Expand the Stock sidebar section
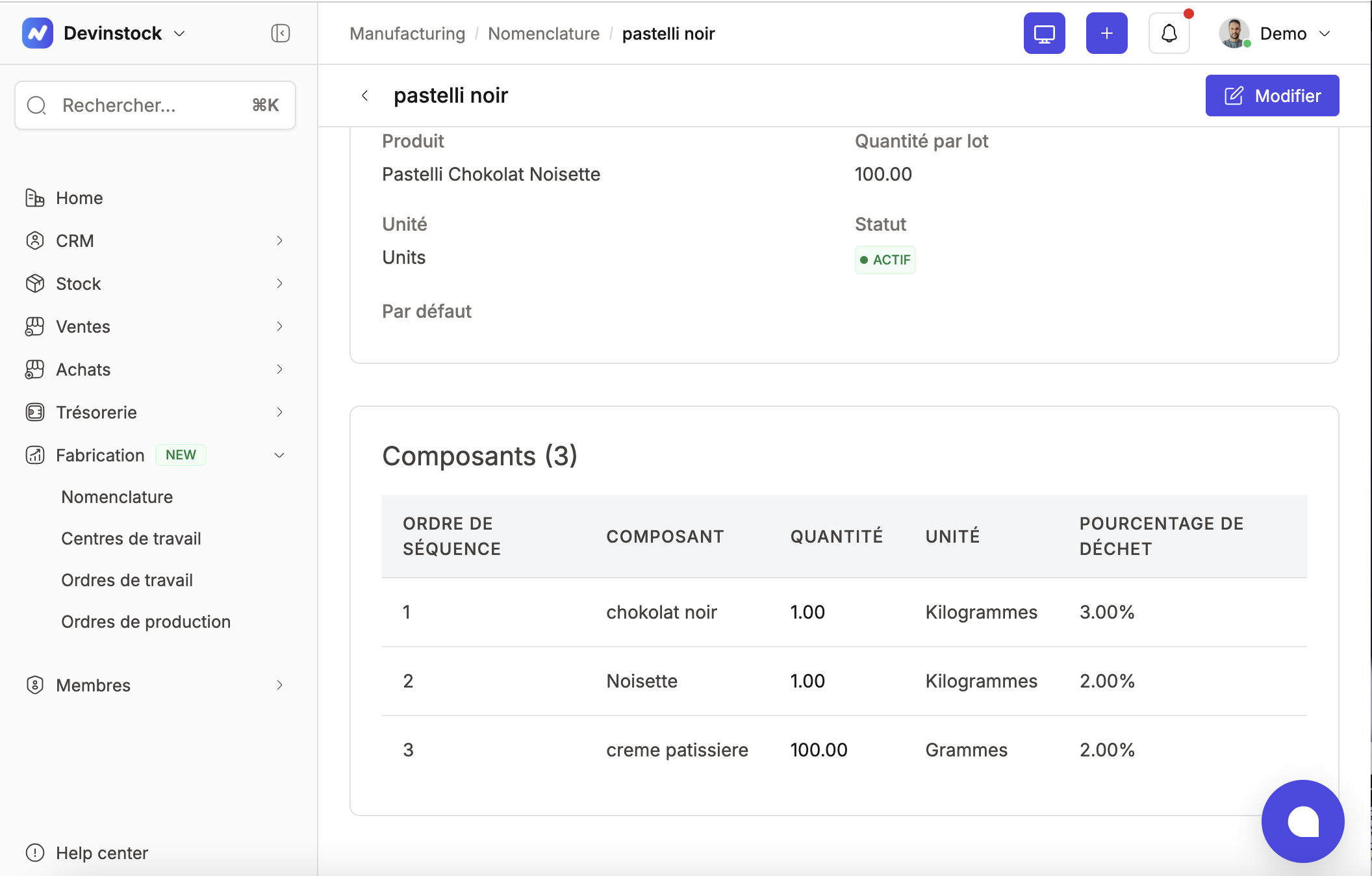 pos(279,283)
